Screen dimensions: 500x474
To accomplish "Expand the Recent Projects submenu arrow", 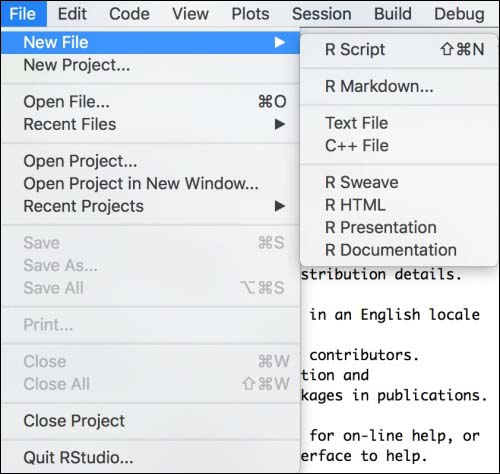I will 280,206.
